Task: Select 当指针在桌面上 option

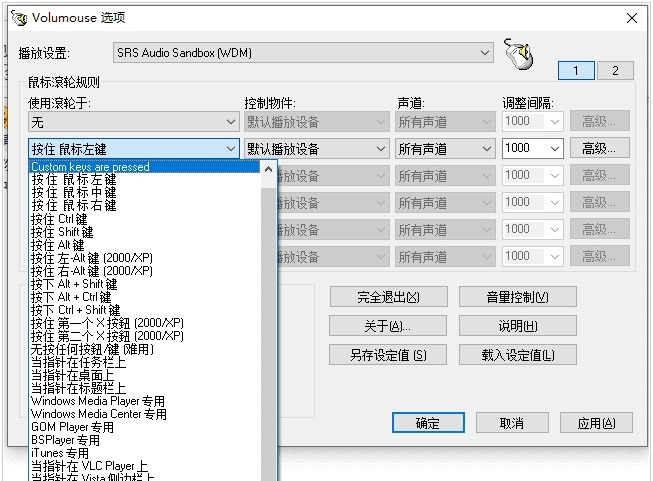Action: pos(145,375)
